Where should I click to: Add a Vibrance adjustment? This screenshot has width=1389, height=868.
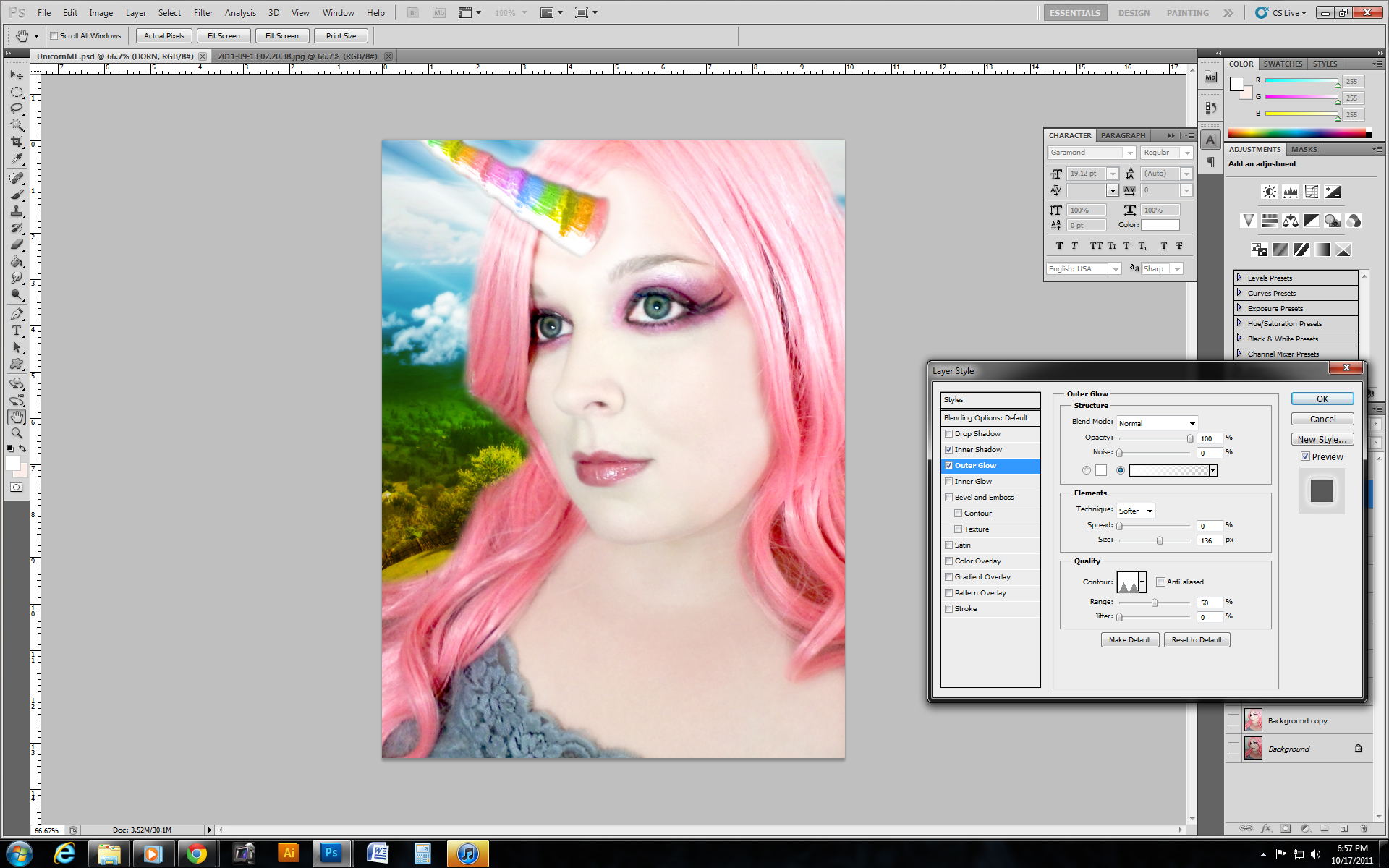tap(1248, 221)
